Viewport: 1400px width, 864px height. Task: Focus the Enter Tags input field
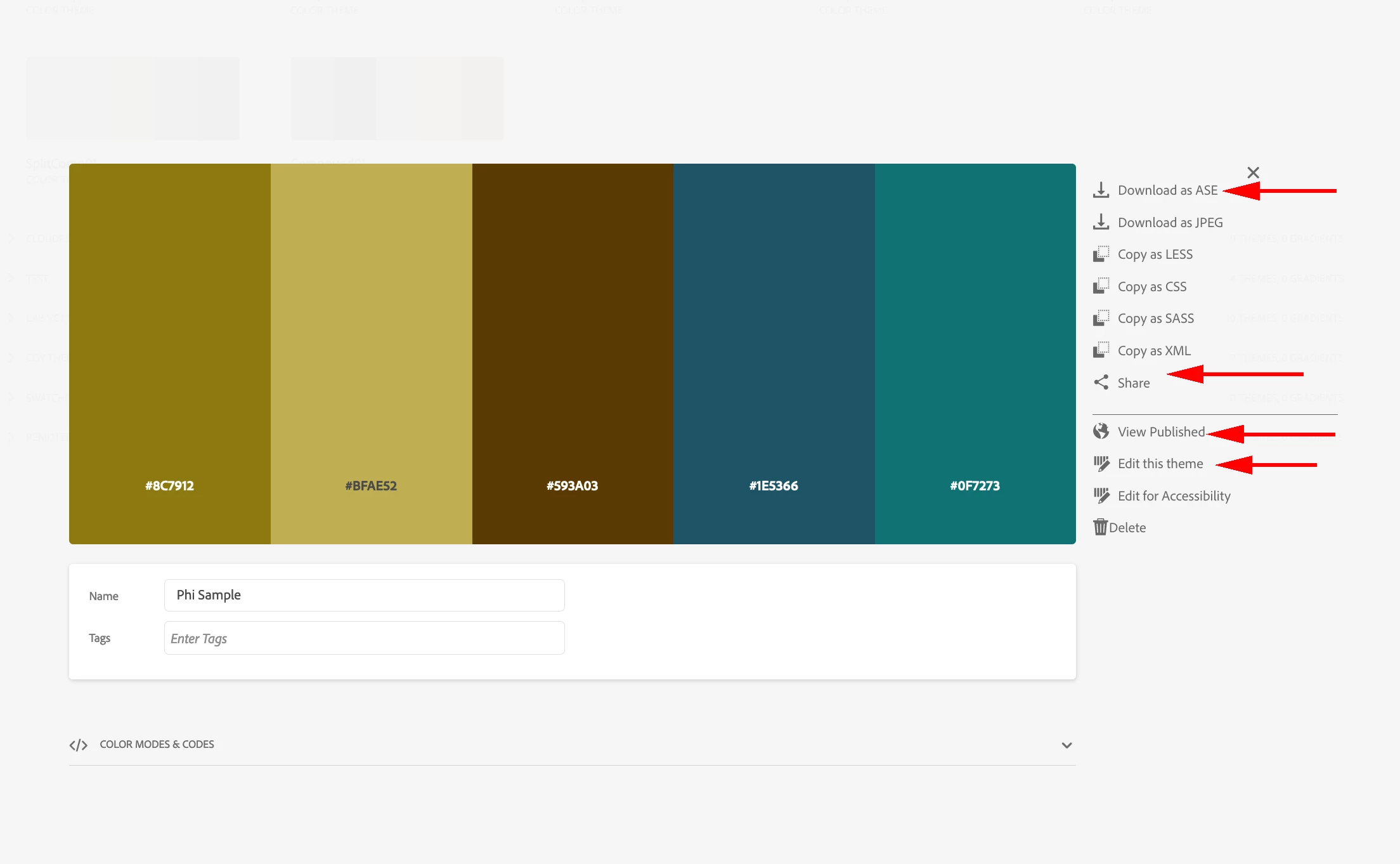364,638
